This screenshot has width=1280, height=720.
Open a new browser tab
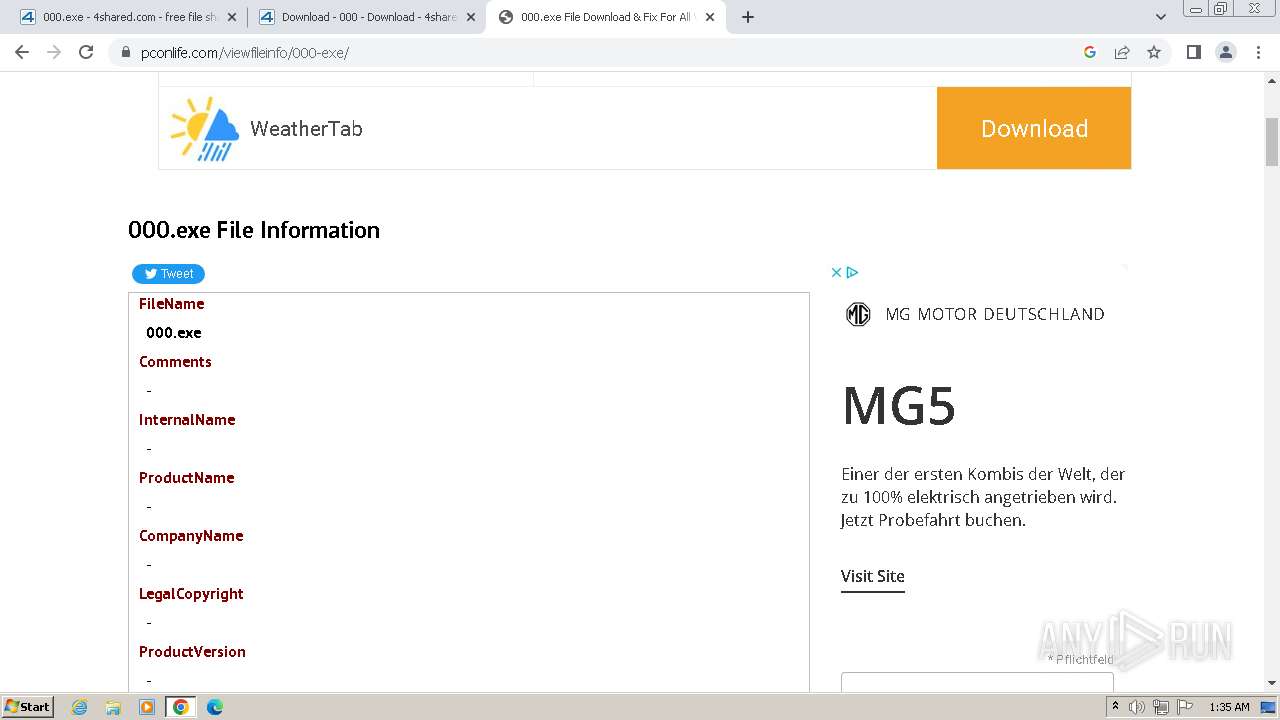tap(748, 17)
